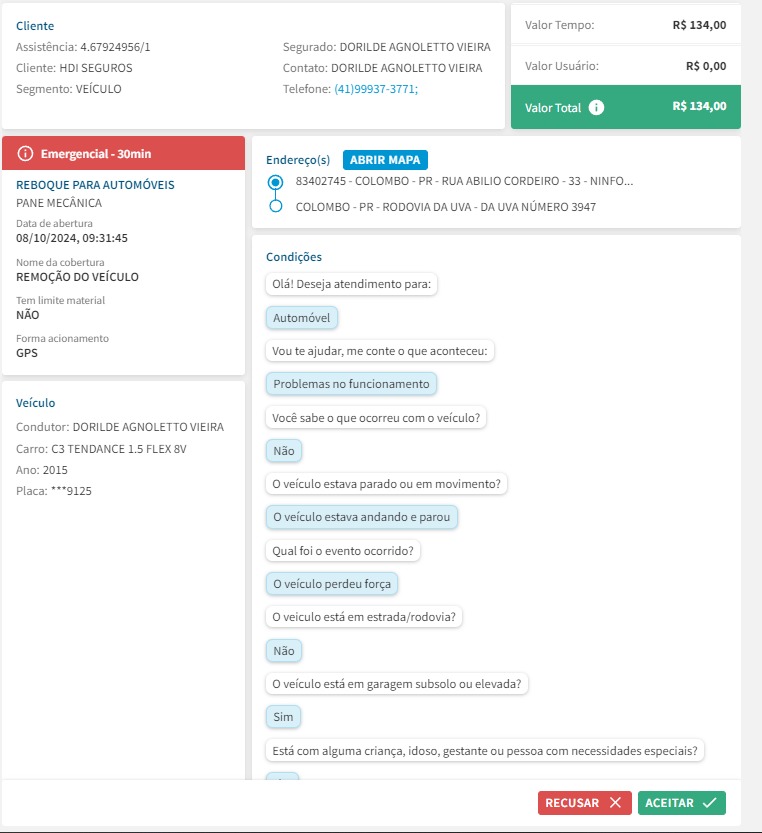Click 'O veículo estava andando e parou' chip
The image size is (762, 833).
click(362, 517)
